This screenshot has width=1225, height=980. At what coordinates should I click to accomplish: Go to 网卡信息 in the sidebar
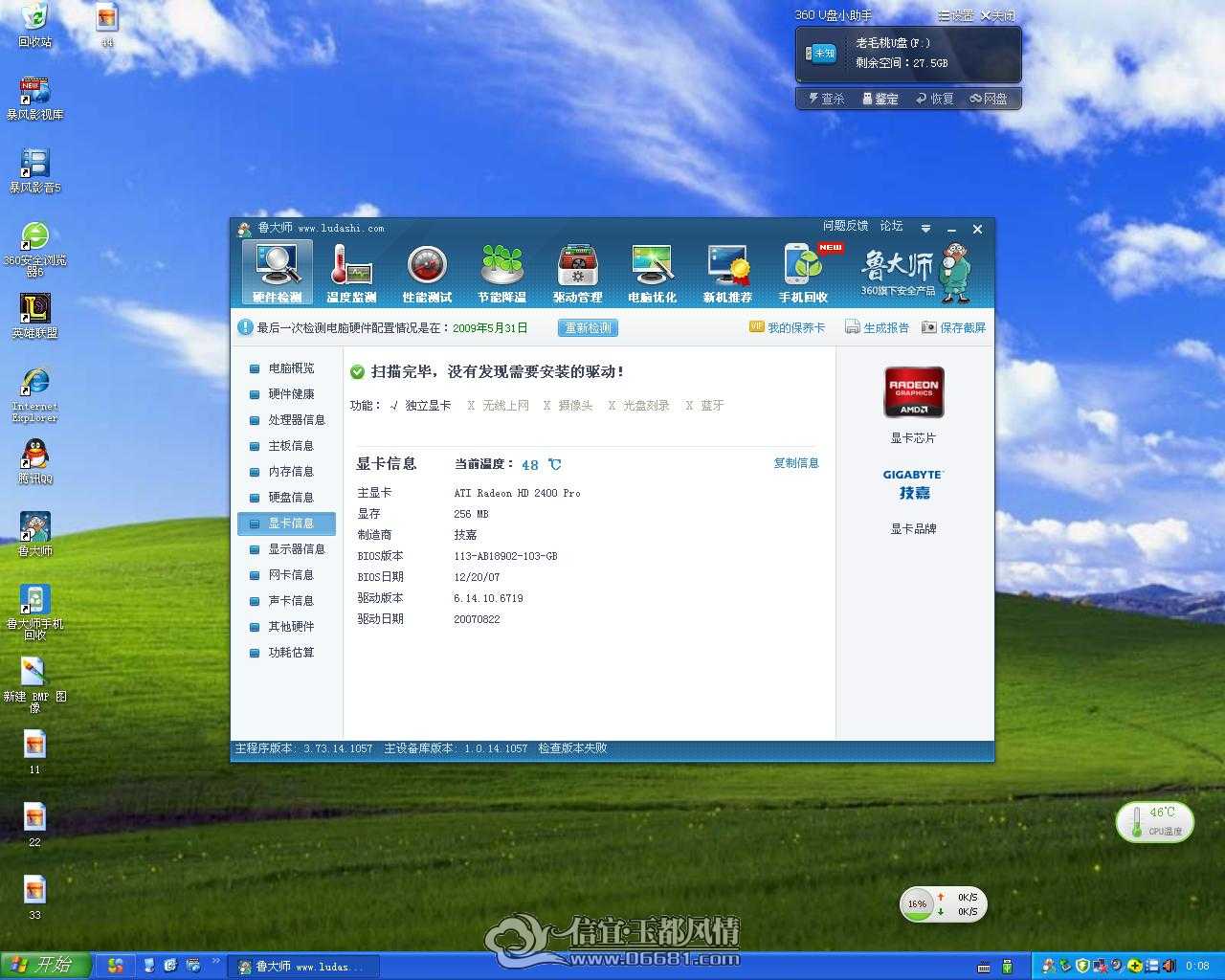tap(291, 575)
